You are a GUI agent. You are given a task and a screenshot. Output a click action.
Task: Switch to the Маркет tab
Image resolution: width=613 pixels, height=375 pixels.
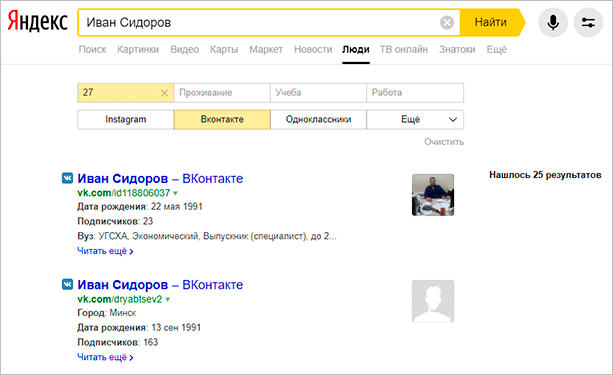coord(266,50)
